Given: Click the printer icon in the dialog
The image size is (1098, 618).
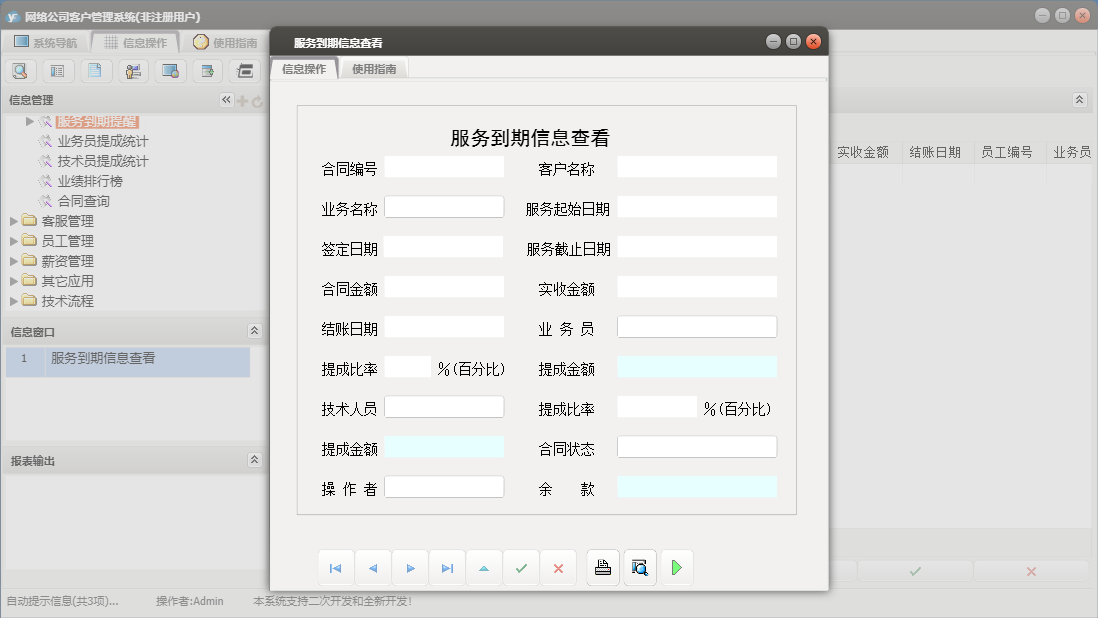Looking at the screenshot, I should [603, 568].
